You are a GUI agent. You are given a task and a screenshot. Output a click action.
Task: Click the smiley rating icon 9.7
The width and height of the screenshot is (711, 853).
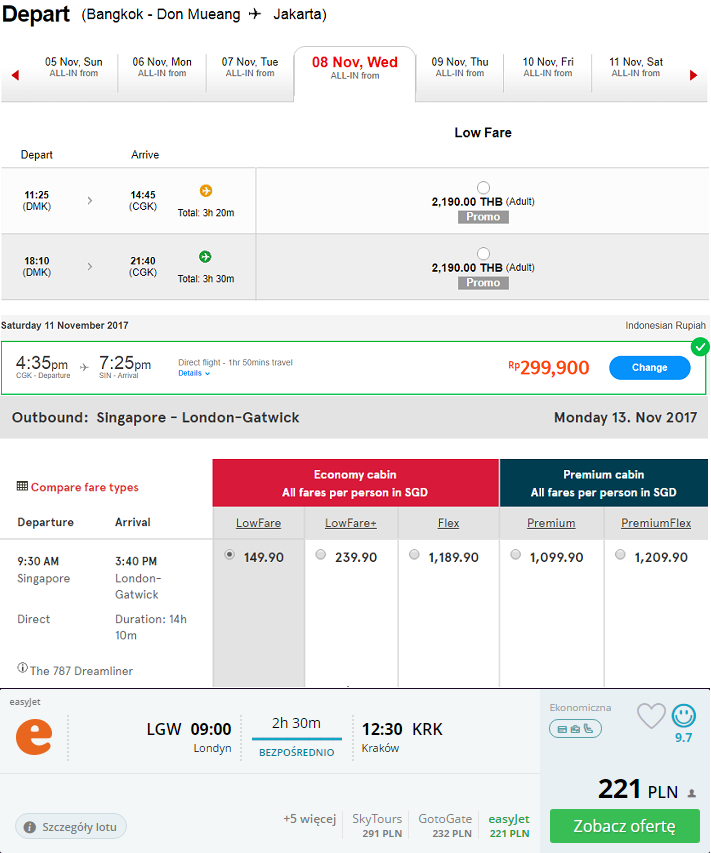[684, 715]
